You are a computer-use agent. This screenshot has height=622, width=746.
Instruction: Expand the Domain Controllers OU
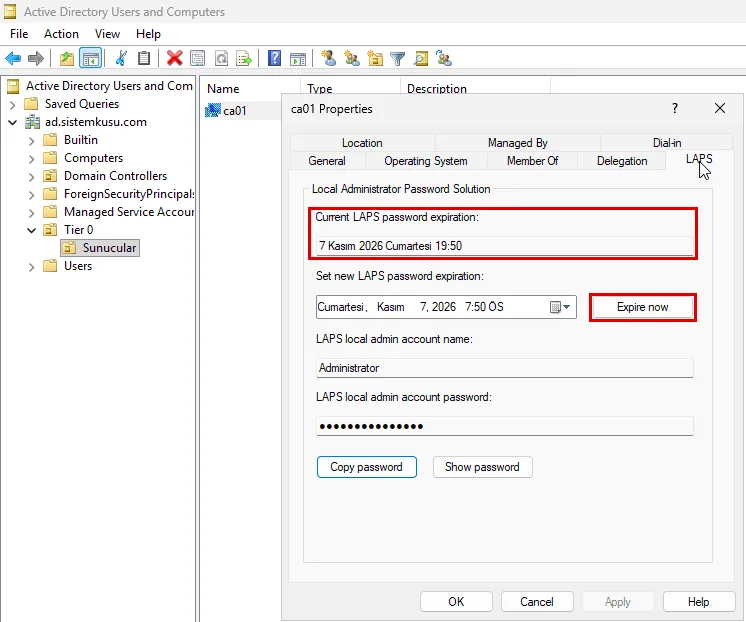click(31, 177)
